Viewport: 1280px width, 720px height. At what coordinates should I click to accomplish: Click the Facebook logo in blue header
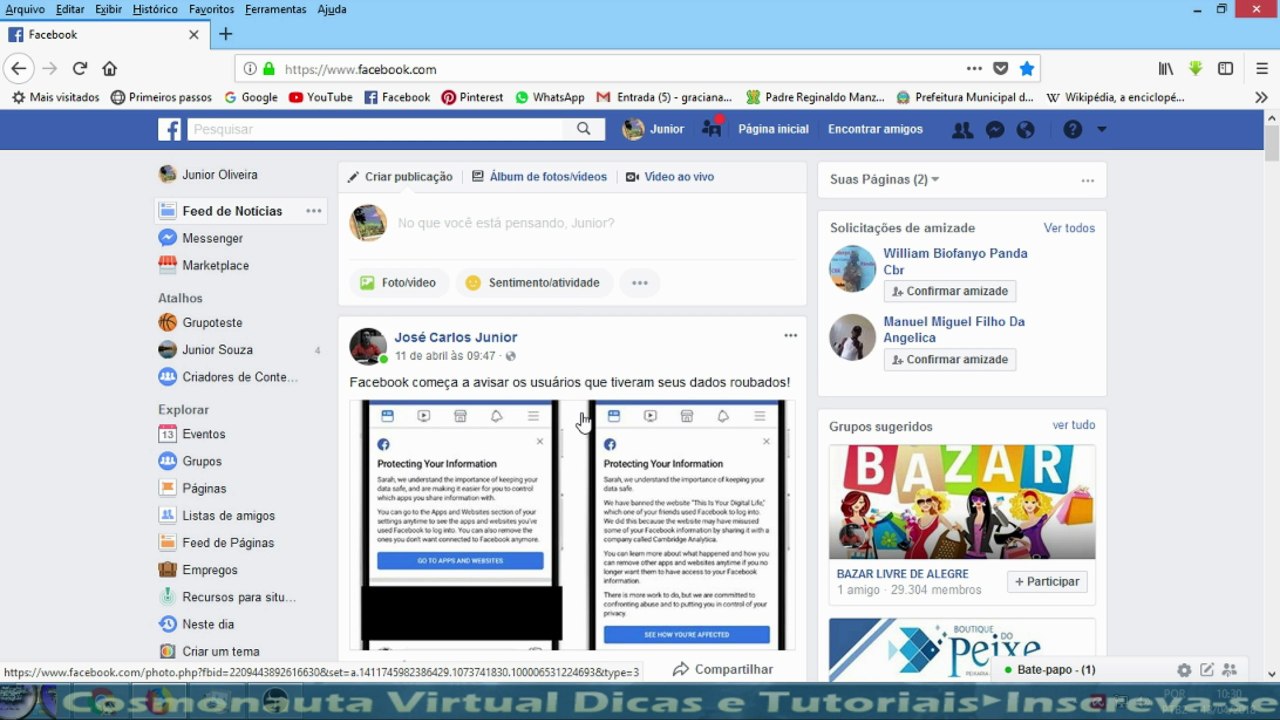click(x=170, y=129)
